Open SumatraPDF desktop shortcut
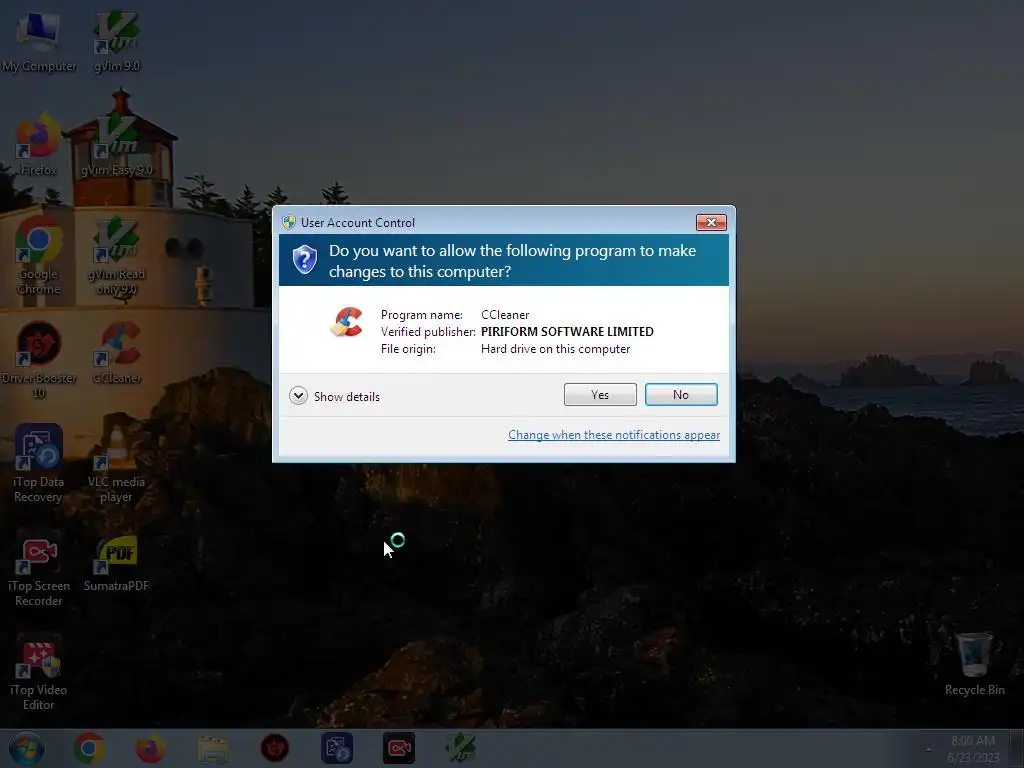1024x768 pixels. [116, 562]
